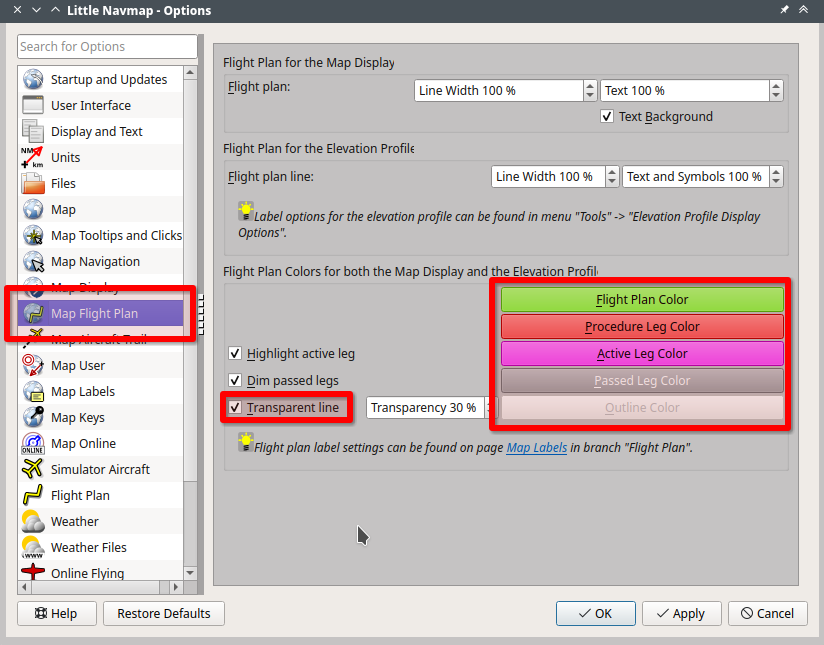Choose Procedure Leg Color red swatch
This screenshot has height=645, width=824.
[642, 326]
